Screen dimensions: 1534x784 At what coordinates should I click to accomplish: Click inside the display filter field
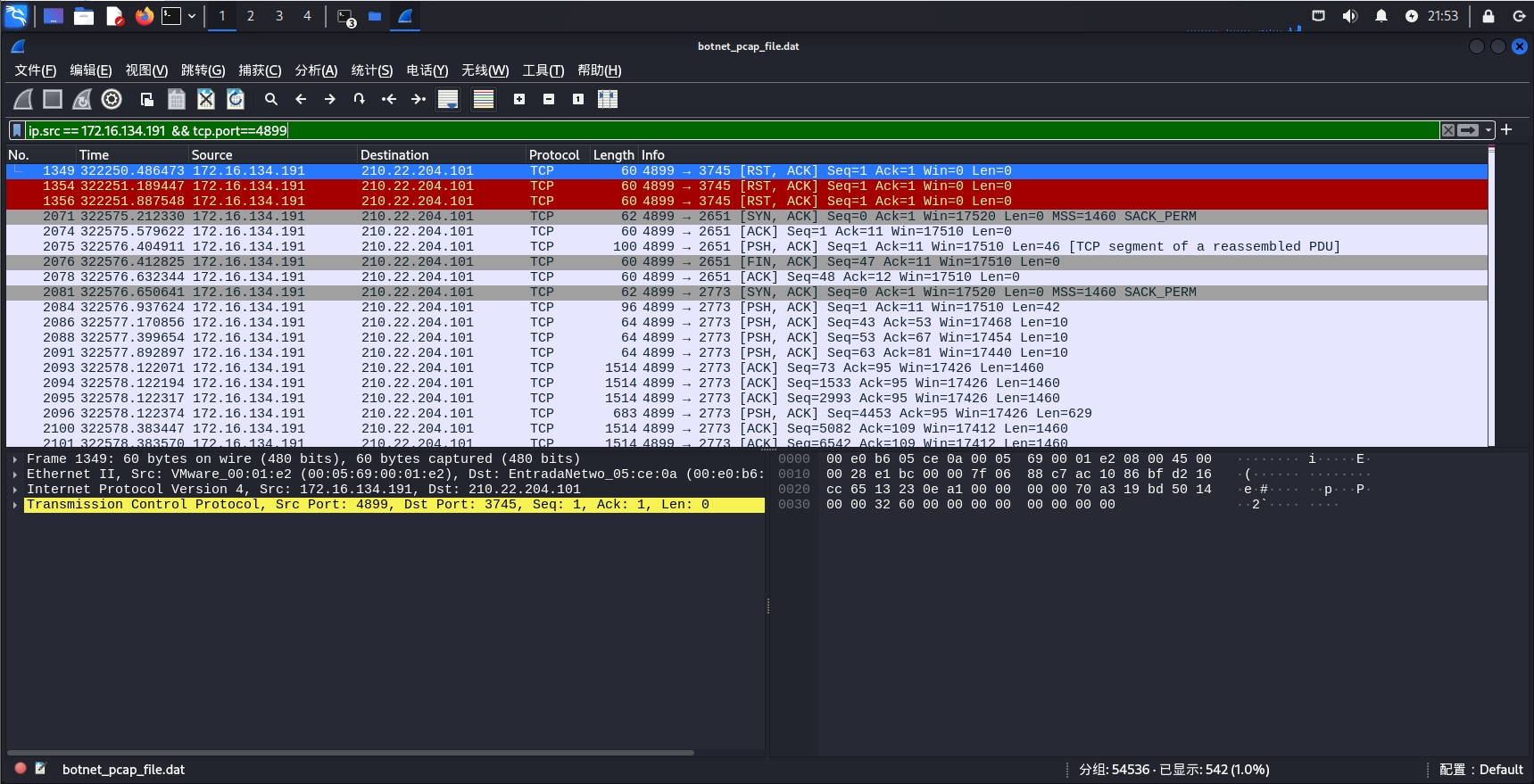coord(732,130)
